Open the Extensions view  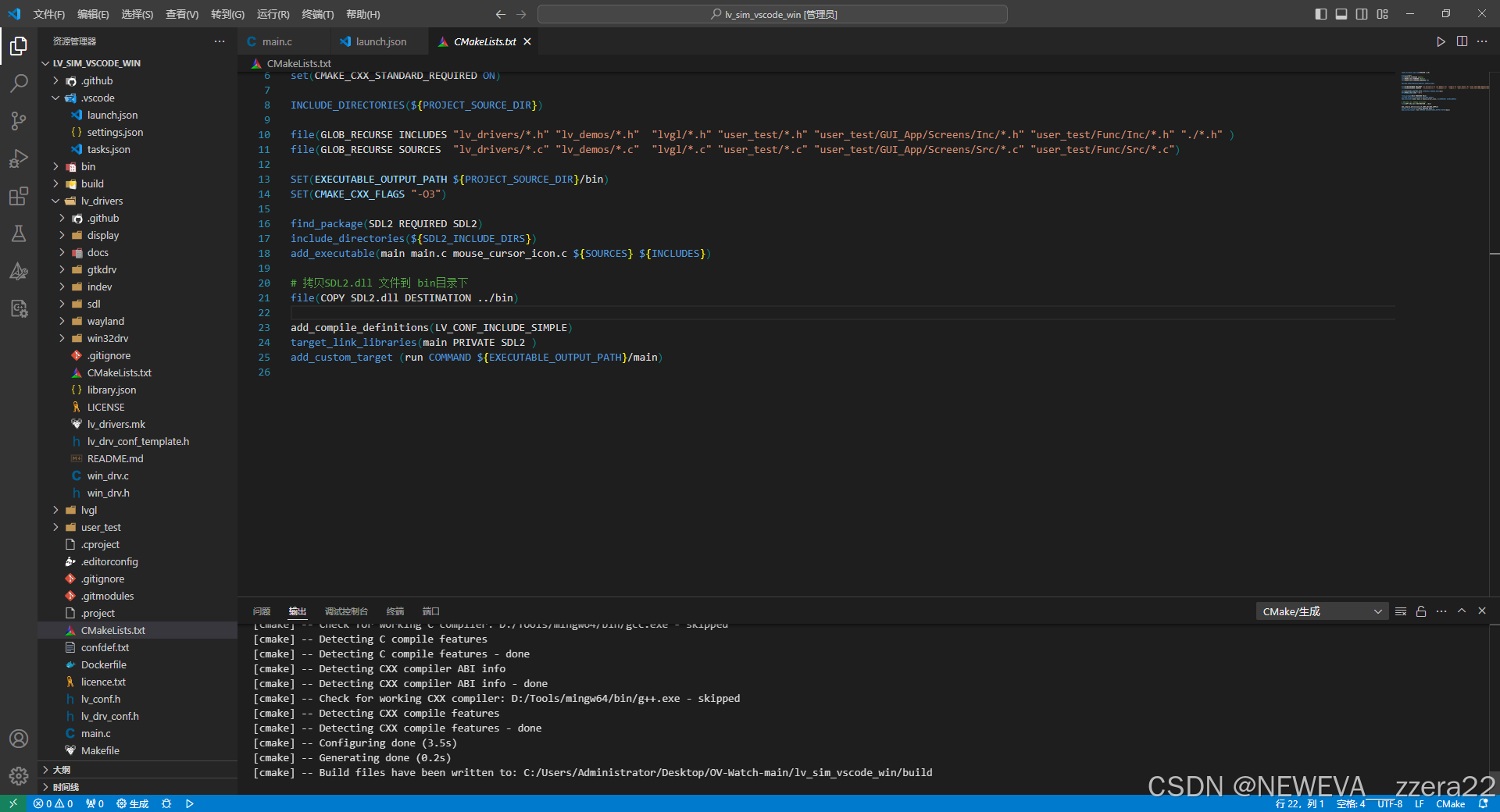[19, 196]
